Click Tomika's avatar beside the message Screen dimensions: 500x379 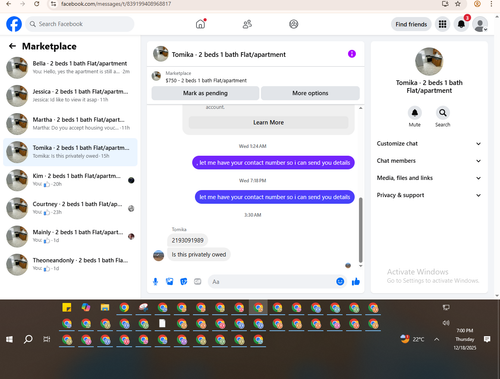pos(158,256)
